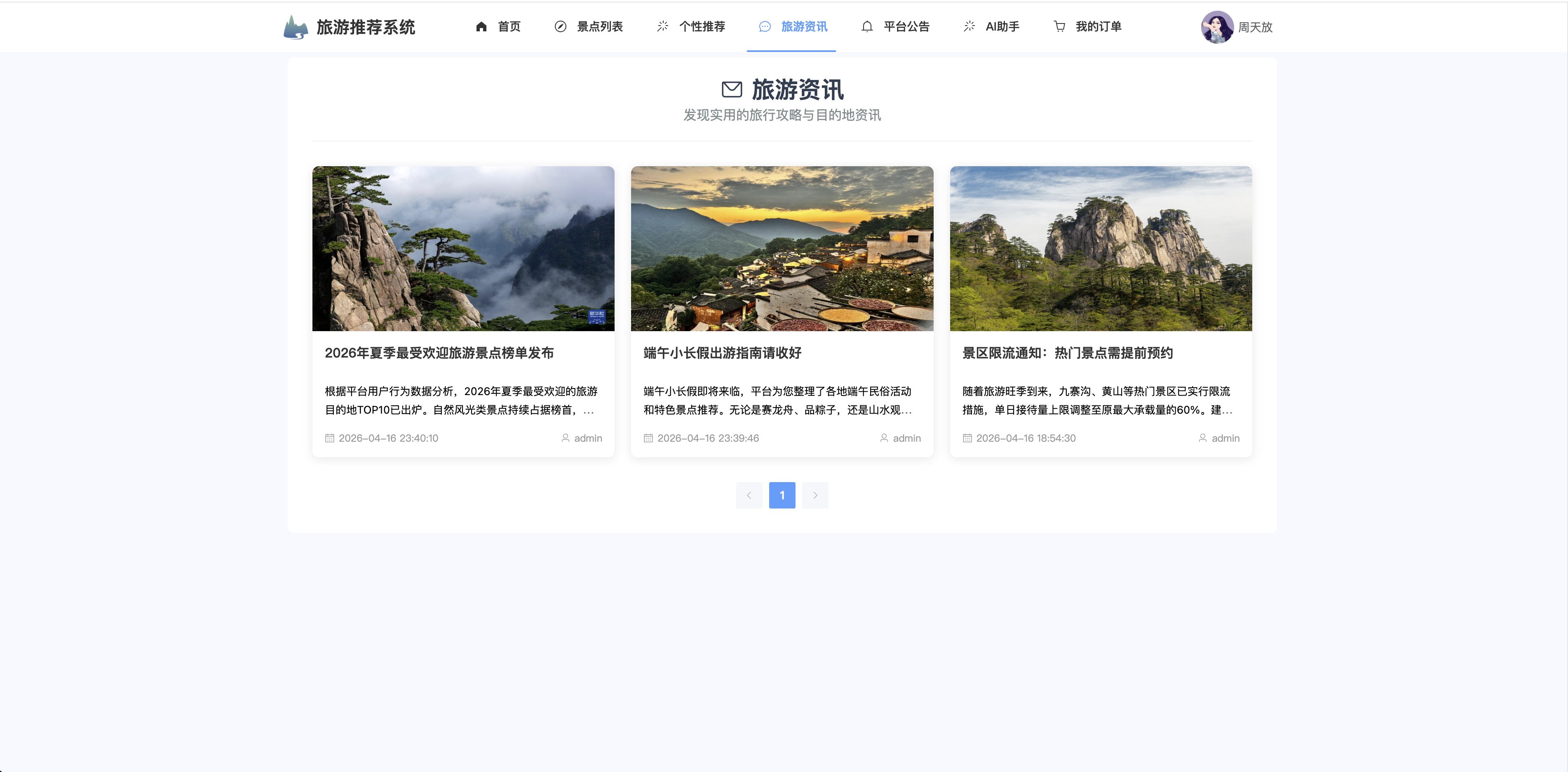Click admin author on the 2026年夏季 card
Screen dimensions: 1568x772
(588, 438)
